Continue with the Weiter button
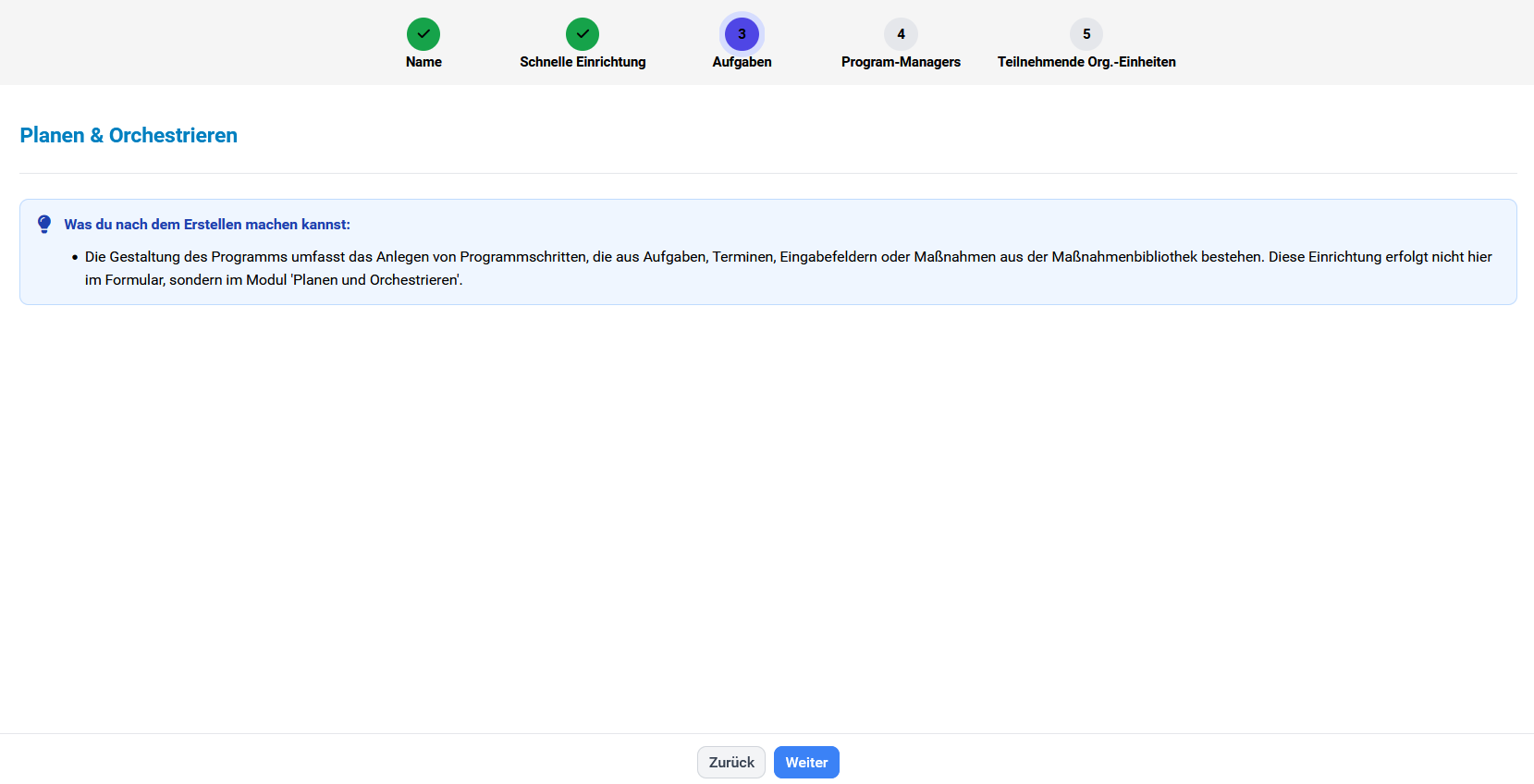Screen dimensions: 1534x784 tap(806, 763)
